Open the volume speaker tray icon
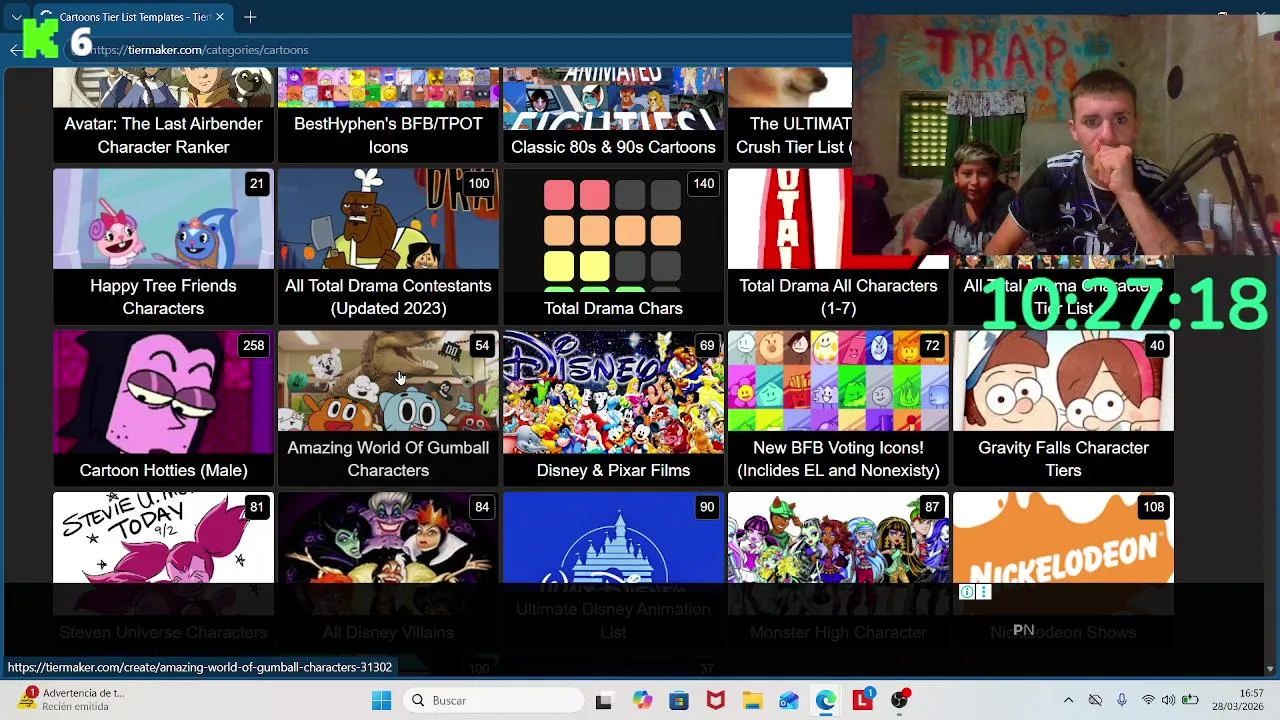This screenshot has width=1280, height=720. pyautogui.click(x=1168, y=701)
